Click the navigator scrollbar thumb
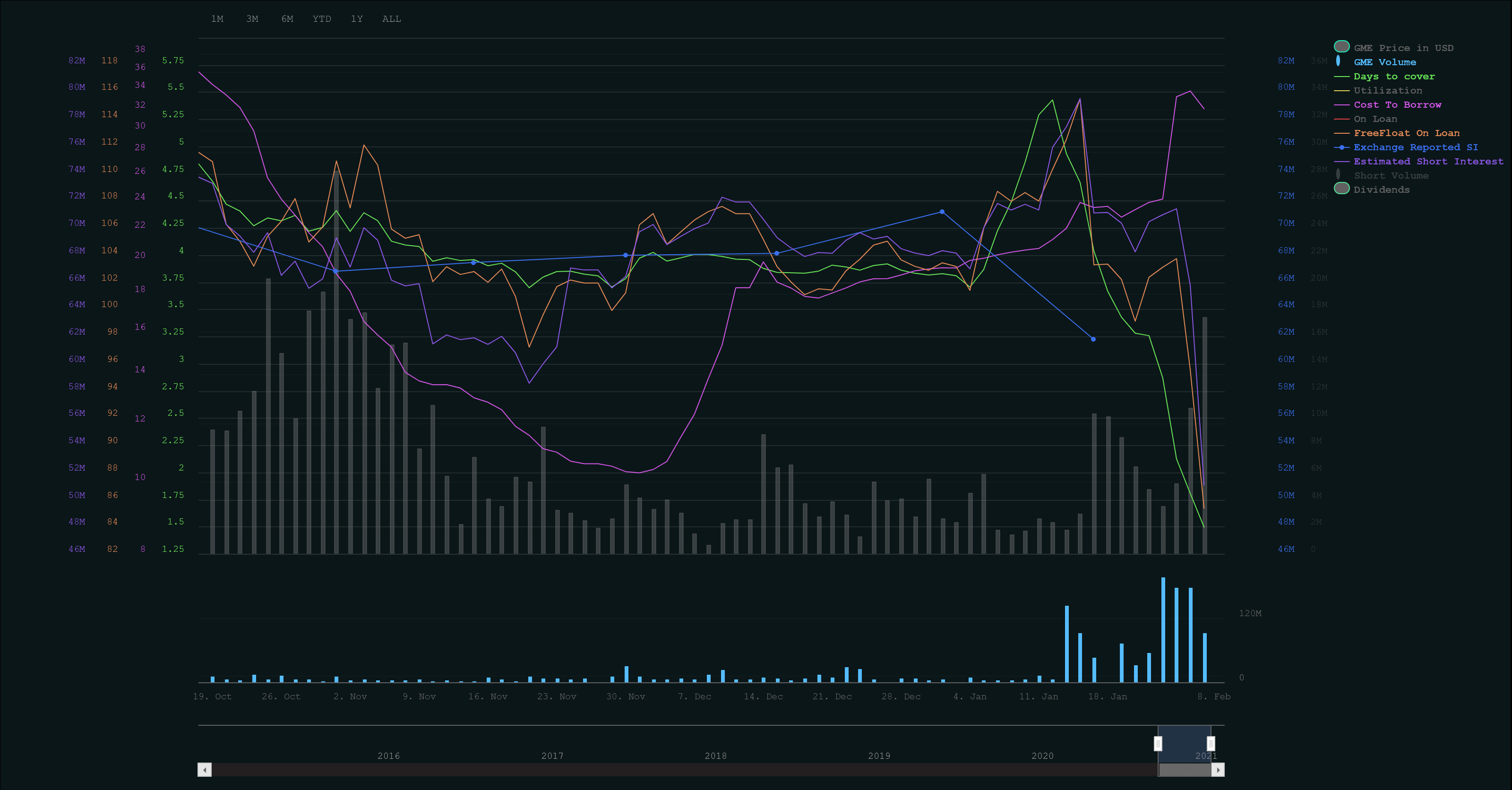The image size is (1512, 790). click(1185, 770)
